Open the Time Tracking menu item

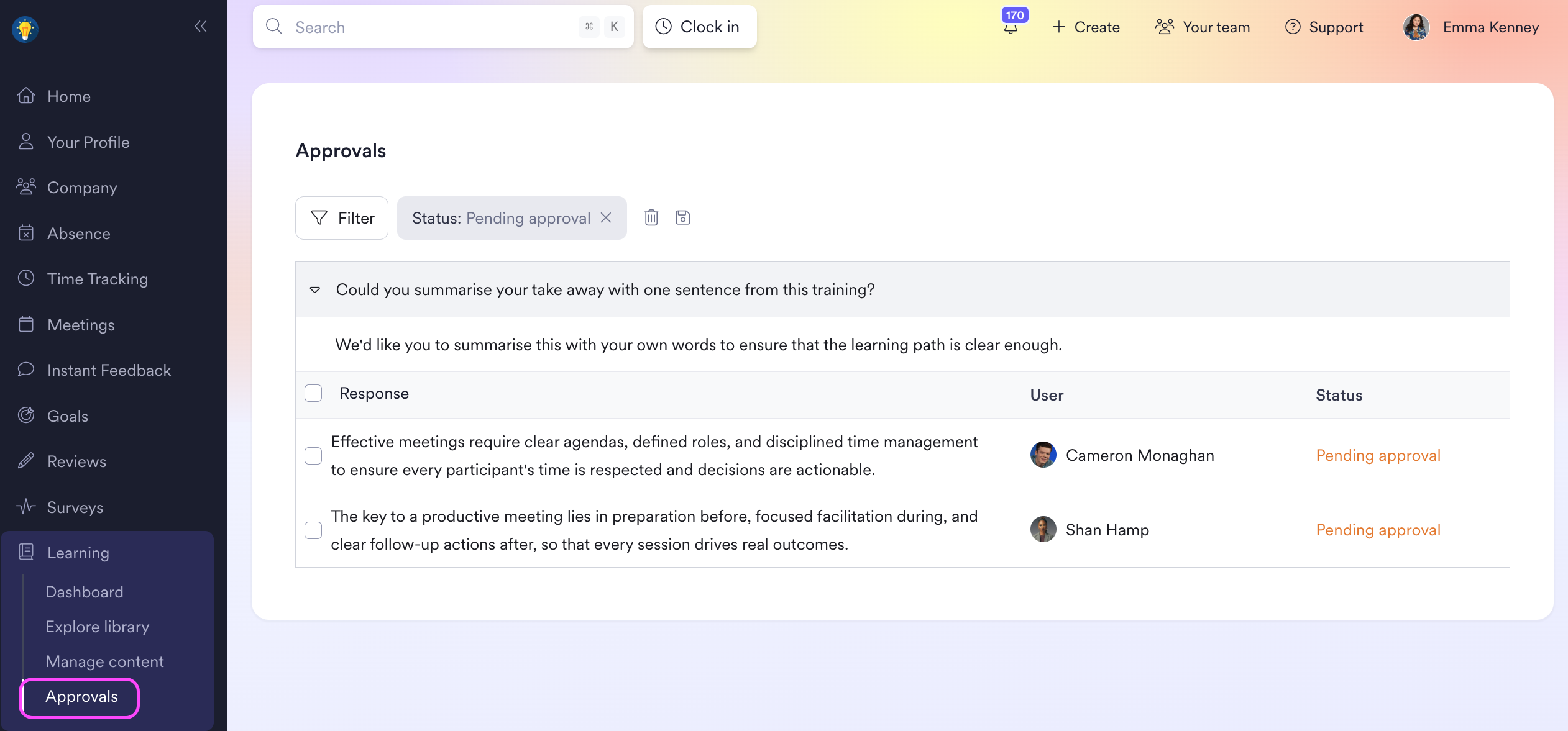click(98, 279)
